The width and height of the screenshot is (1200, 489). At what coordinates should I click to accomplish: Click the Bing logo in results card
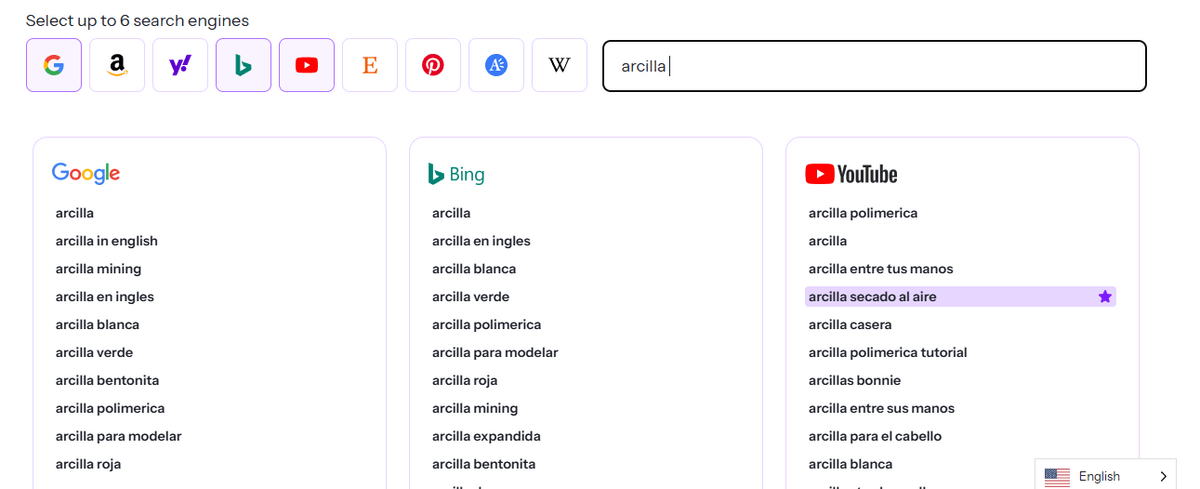coord(456,174)
